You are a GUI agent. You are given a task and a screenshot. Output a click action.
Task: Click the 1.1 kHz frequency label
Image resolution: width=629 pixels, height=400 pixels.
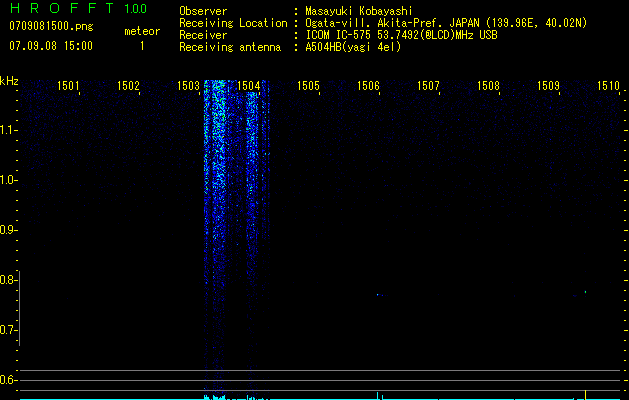click(8, 130)
